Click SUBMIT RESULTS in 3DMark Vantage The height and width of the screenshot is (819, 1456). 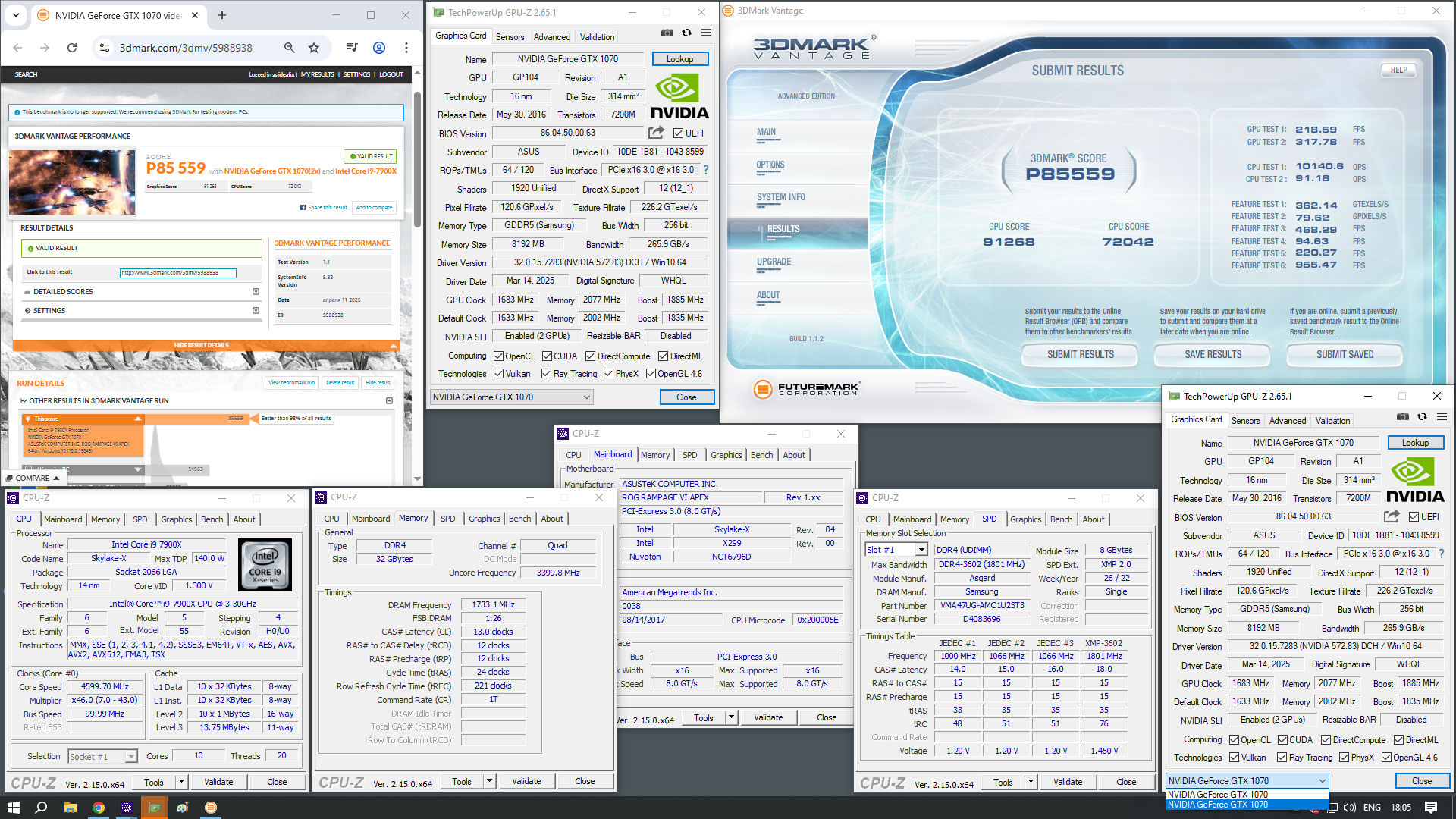(1081, 355)
